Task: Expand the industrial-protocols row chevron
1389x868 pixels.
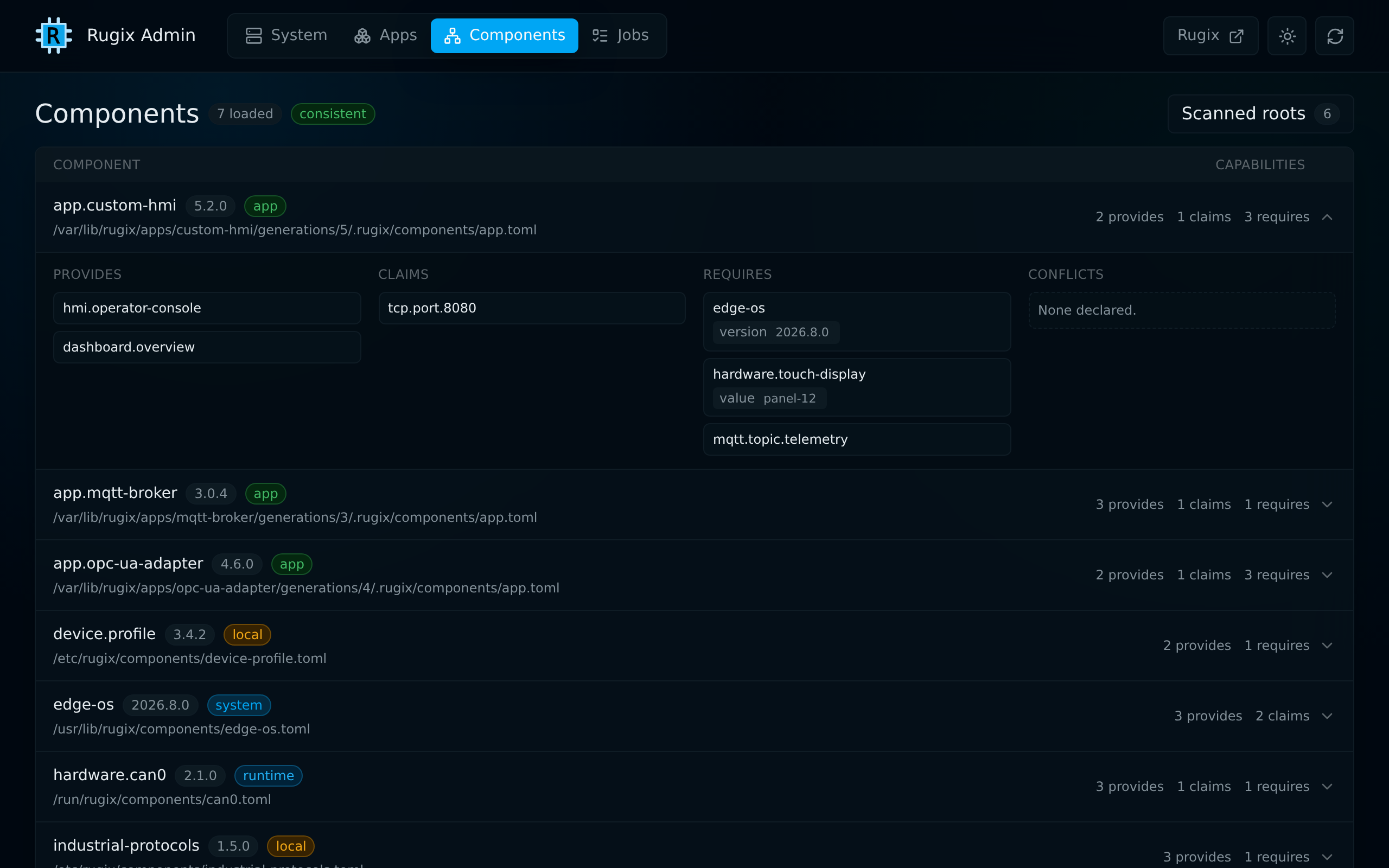Action: pyautogui.click(x=1327, y=857)
